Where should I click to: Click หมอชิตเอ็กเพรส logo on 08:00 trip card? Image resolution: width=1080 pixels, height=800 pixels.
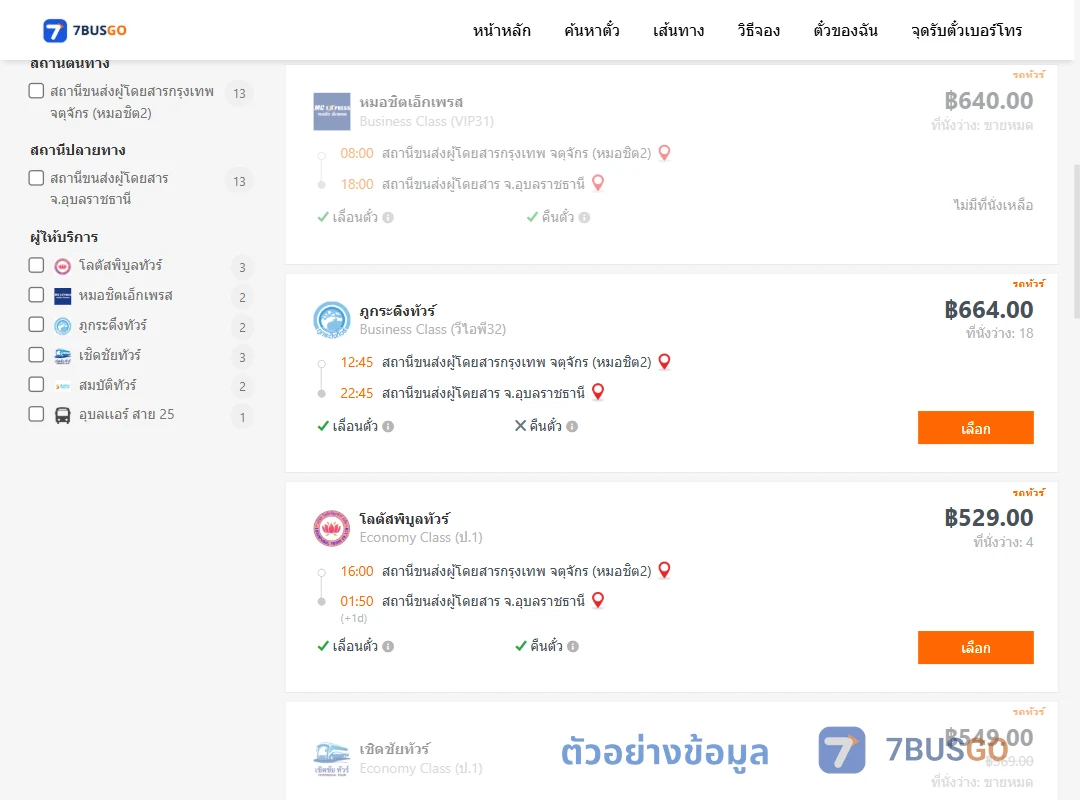tap(332, 112)
